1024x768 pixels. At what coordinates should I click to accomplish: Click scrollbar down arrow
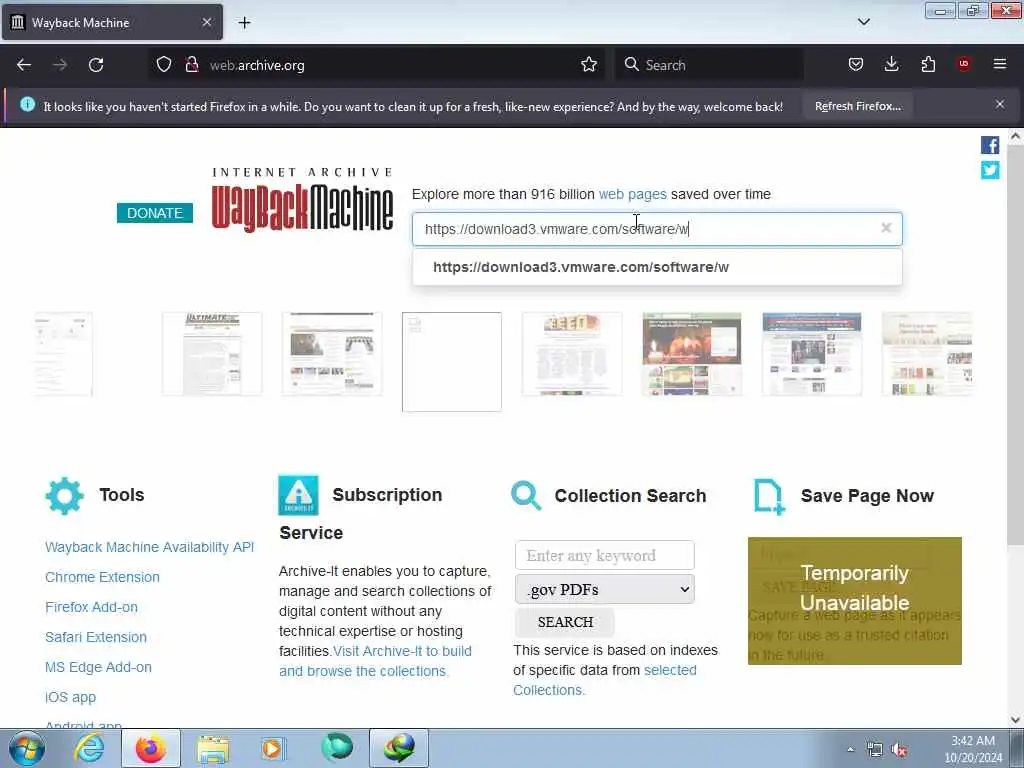coord(1015,720)
